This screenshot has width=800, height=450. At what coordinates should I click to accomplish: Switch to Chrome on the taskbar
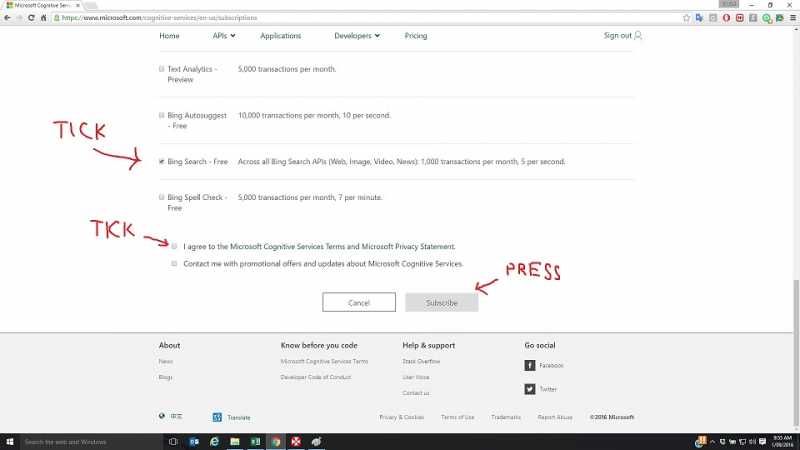coord(276,442)
